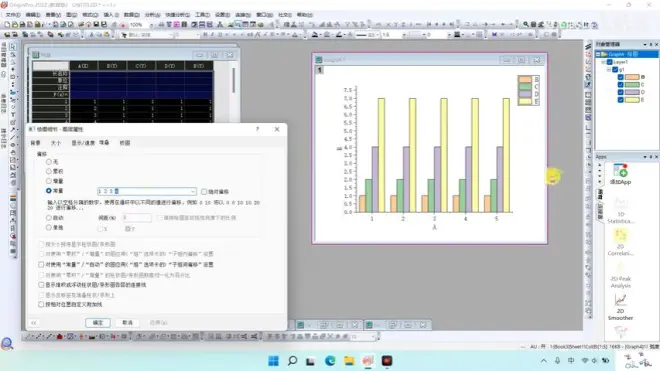The image size is (660, 371).
Task: Click the zoom magnifier icon in top toolbar
Action: pyautogui.click(x=526, y=24)
